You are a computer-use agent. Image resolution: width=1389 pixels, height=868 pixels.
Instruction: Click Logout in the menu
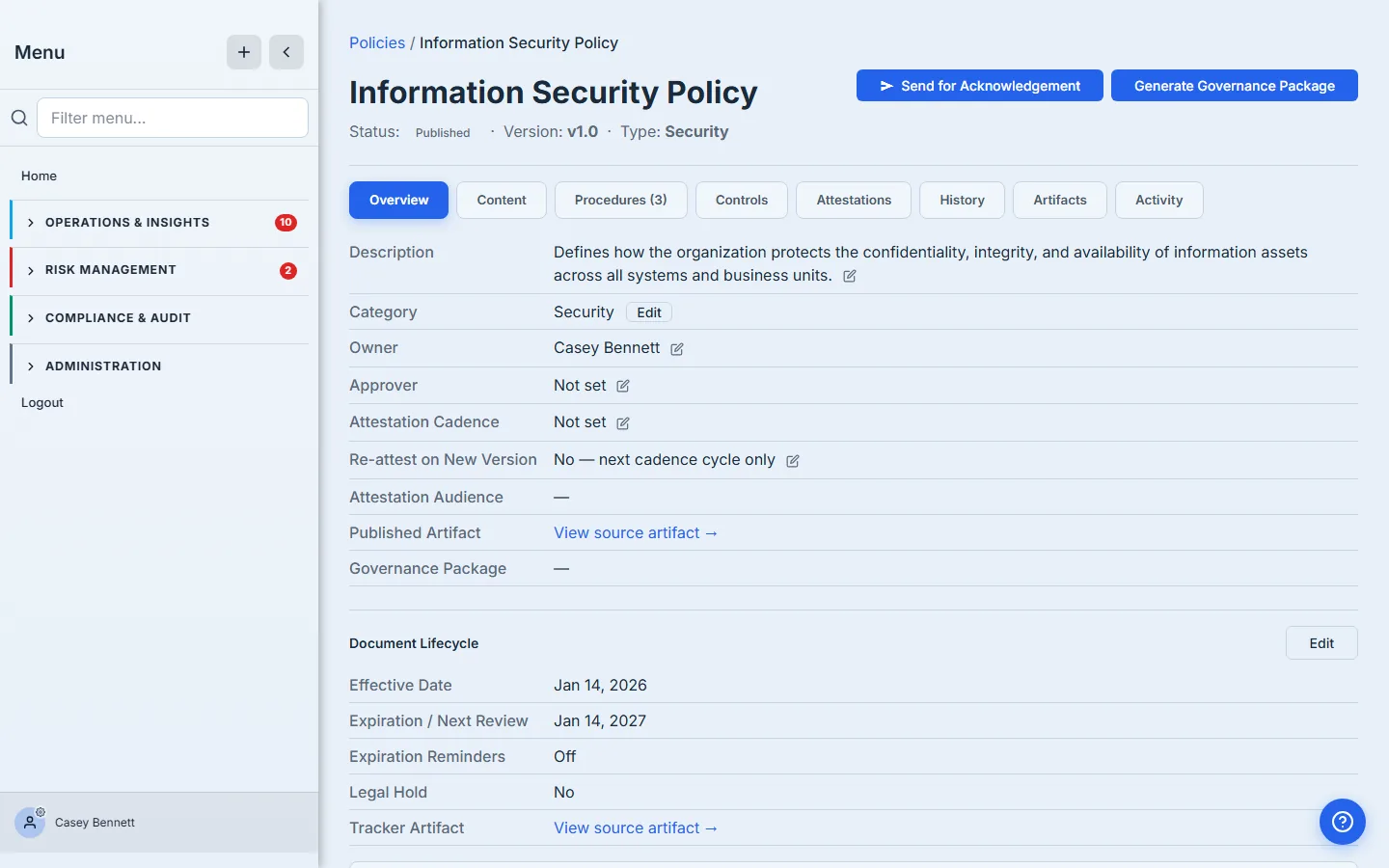coord(42,403)
